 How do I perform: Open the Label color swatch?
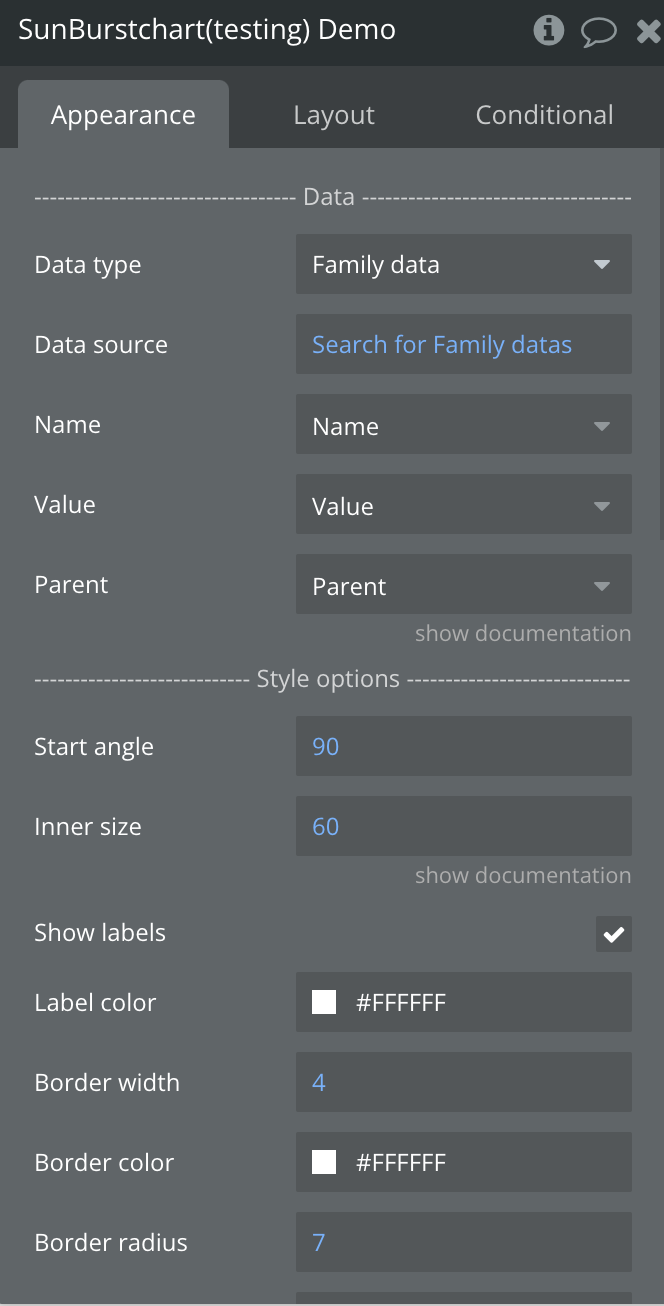point(324,1002)
